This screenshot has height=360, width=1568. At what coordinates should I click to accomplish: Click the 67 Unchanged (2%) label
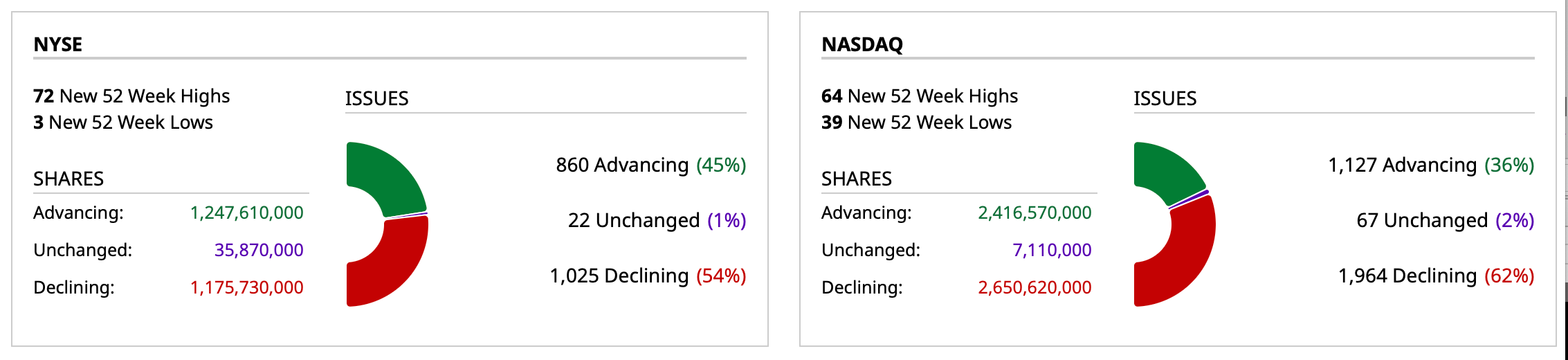click(x=1445, y=220)
